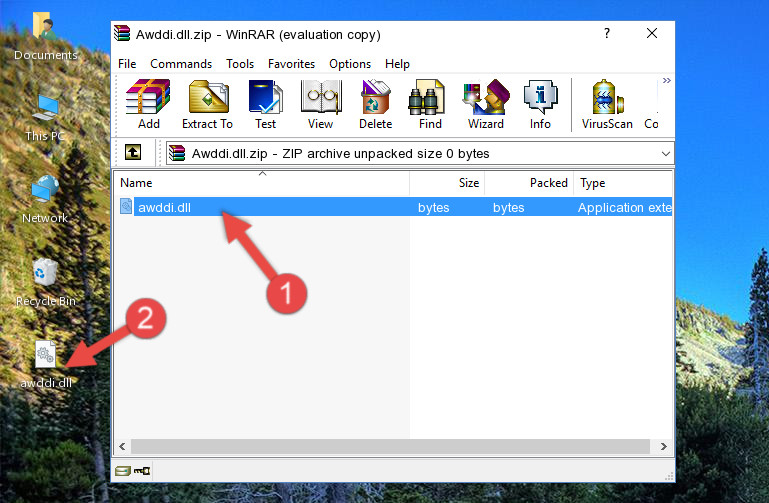This screenshot has width=769, height=503.
Task: Select the Network desktop icon
Action: 45,199
